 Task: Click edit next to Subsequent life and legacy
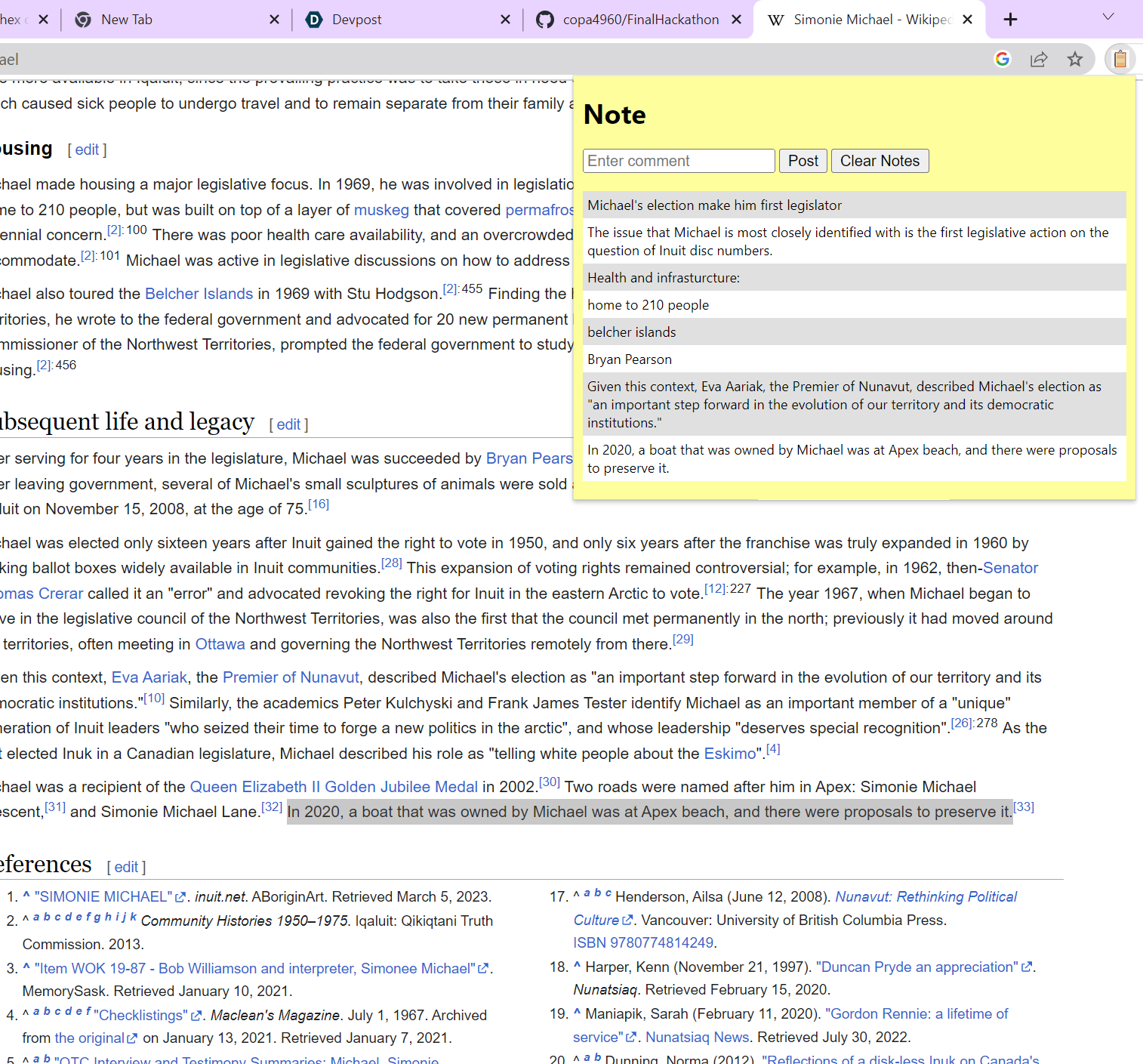(x=288, y=424)
